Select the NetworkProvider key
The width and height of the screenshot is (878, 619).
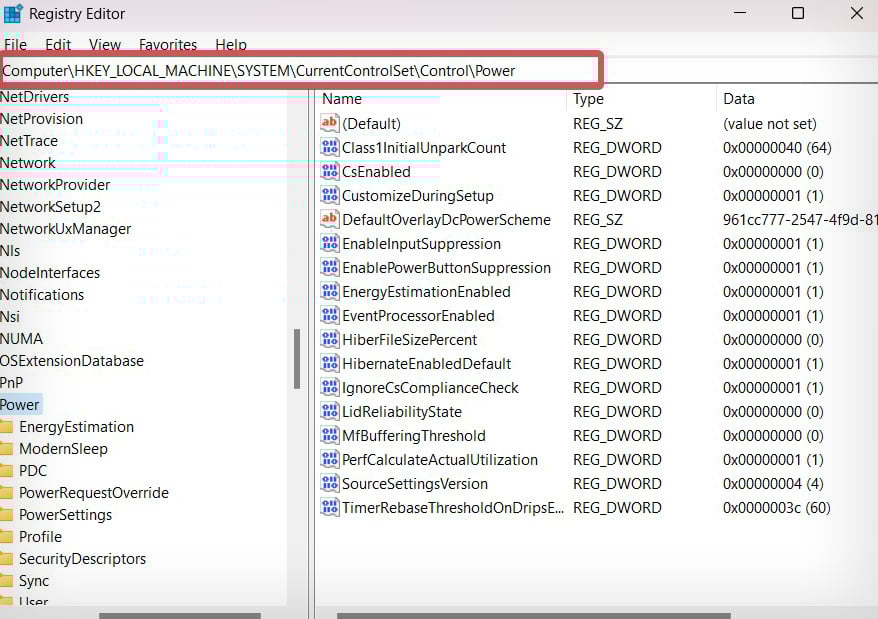pyautogui.click(x=55, y=185)
